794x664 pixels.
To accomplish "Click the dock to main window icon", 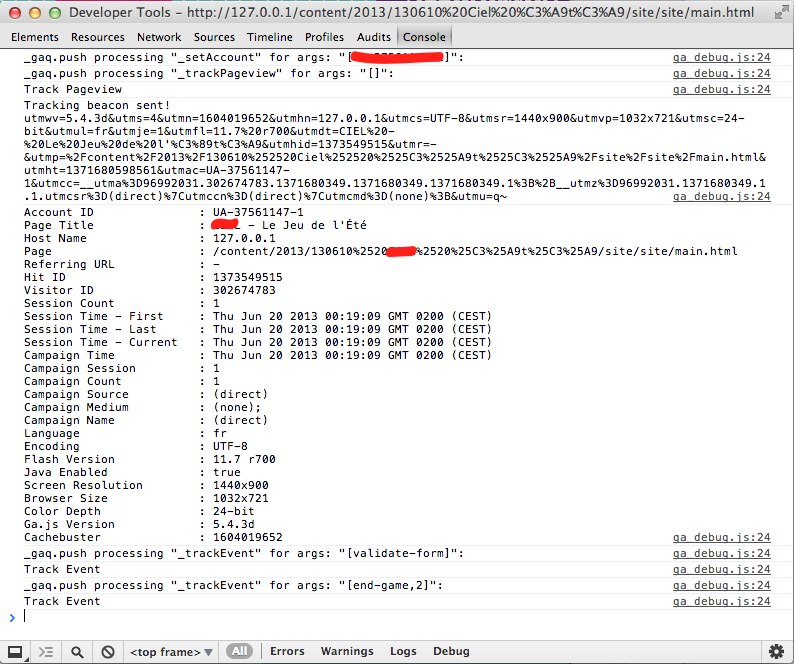I will click(16, 651).
